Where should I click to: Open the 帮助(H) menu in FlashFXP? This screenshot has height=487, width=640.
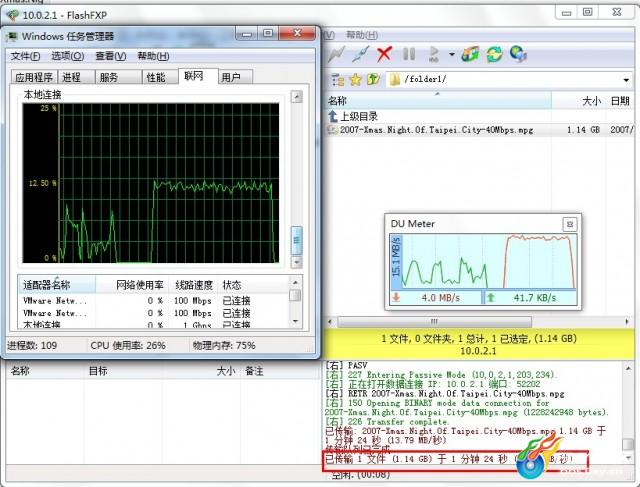[x=361, y=35]
